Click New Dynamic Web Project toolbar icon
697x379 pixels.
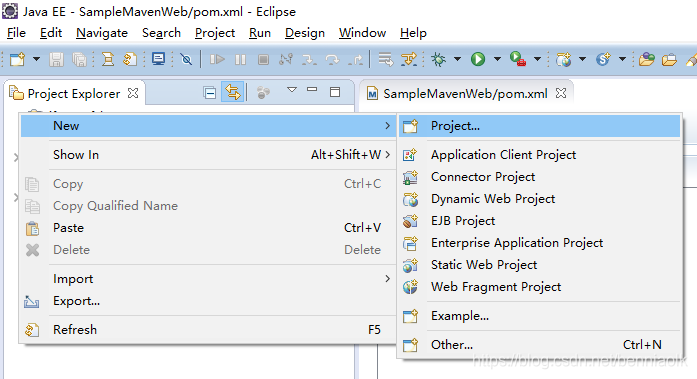[564, 59]
